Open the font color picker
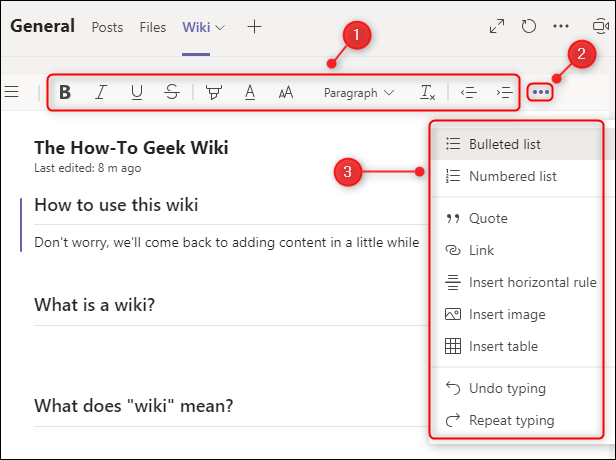The height and width of the screenshot is (460, 616). (250, 93)
